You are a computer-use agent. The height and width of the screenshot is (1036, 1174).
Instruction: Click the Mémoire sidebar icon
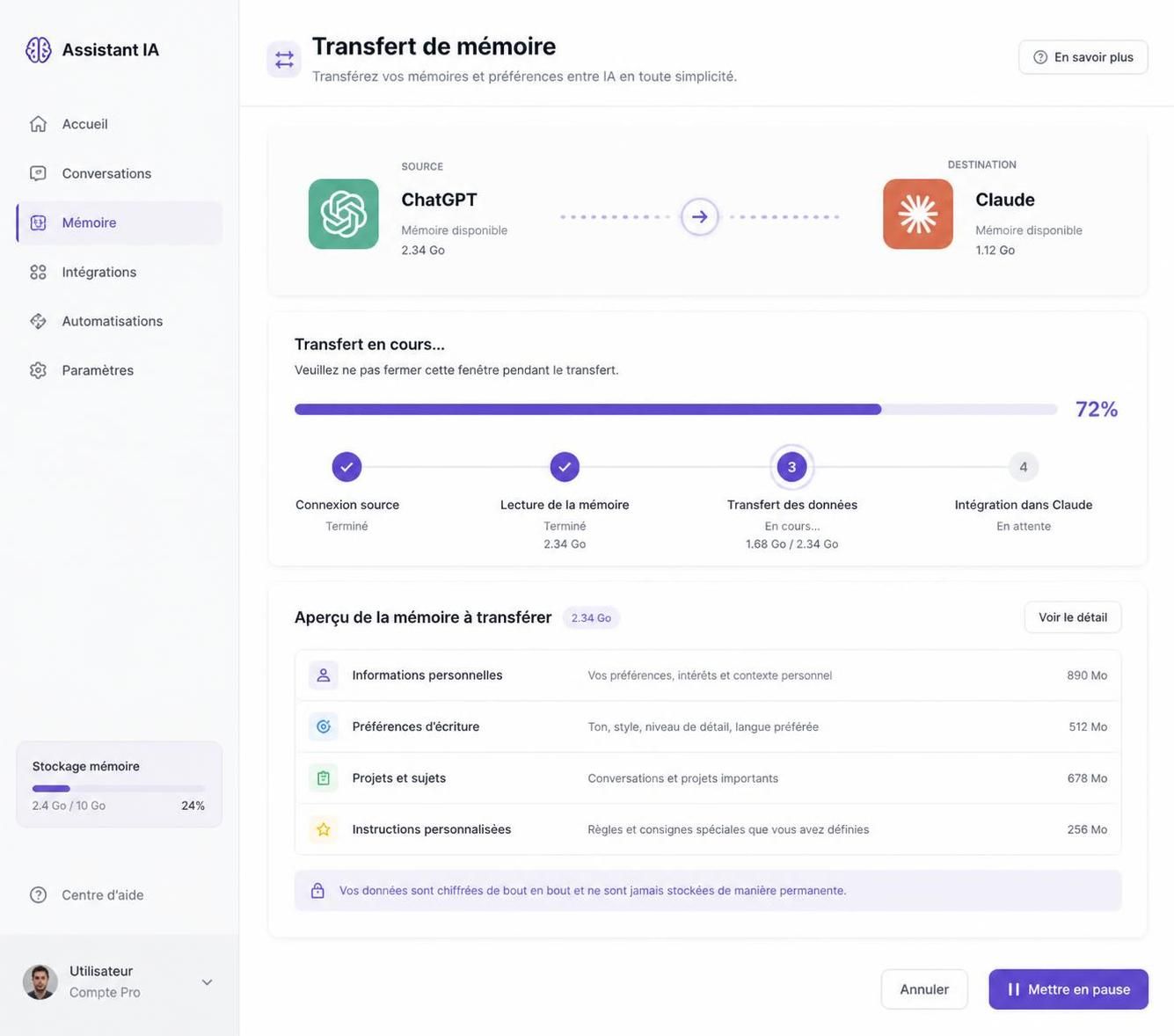click(x=38, y=223)
